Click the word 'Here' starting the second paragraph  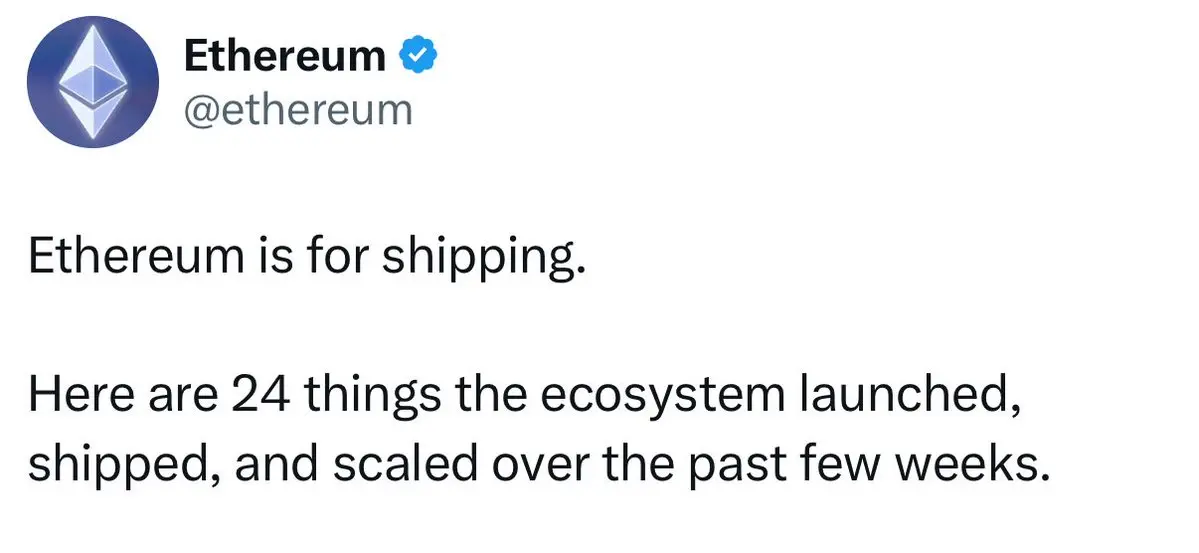[x=77, y=395]
